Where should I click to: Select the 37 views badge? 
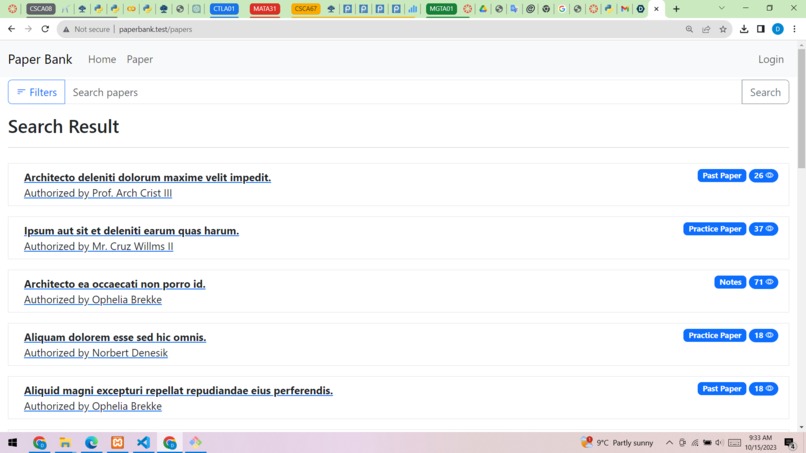click(763, 229)
